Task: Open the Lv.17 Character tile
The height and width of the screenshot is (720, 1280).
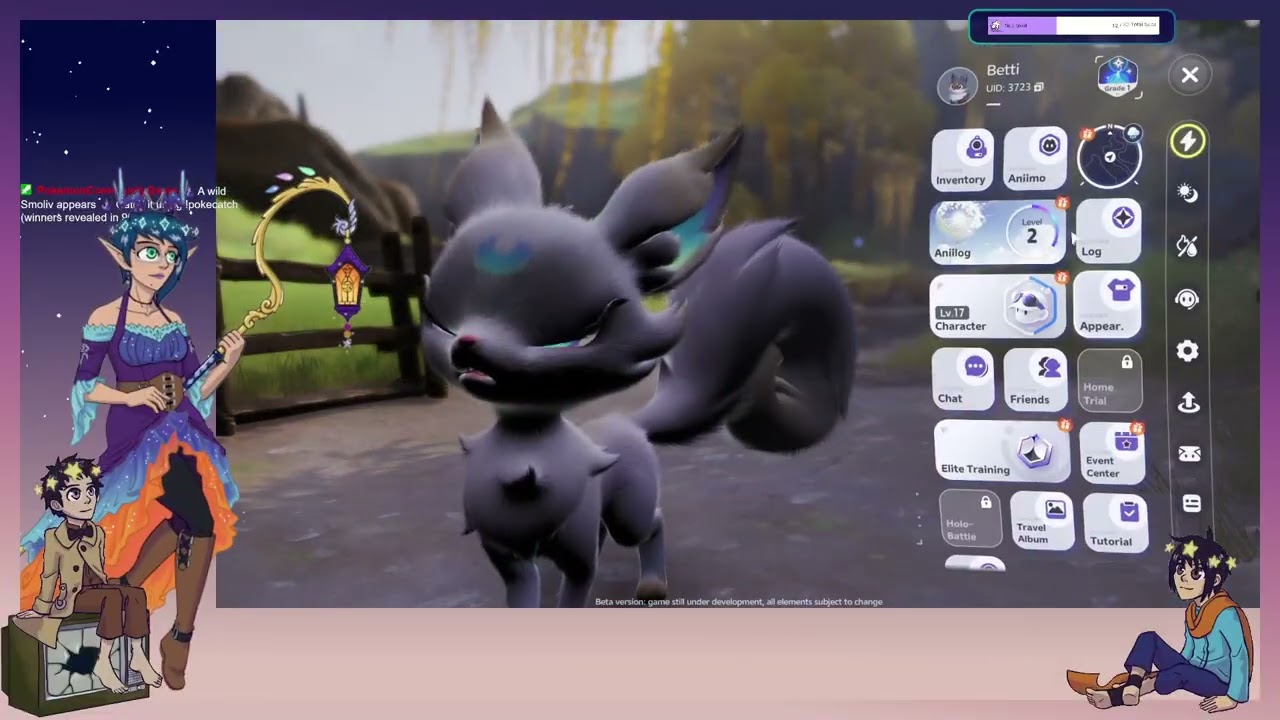Action: (x=998, y=305)
